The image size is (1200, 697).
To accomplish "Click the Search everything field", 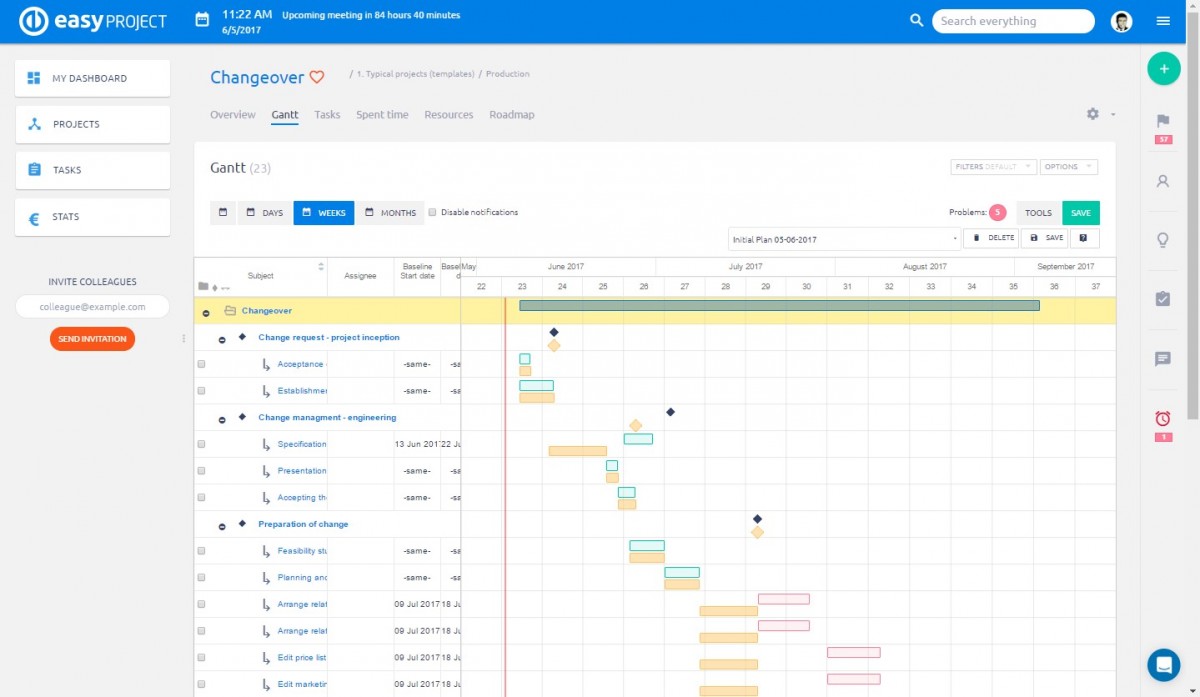I will (x=1013, y=21).
